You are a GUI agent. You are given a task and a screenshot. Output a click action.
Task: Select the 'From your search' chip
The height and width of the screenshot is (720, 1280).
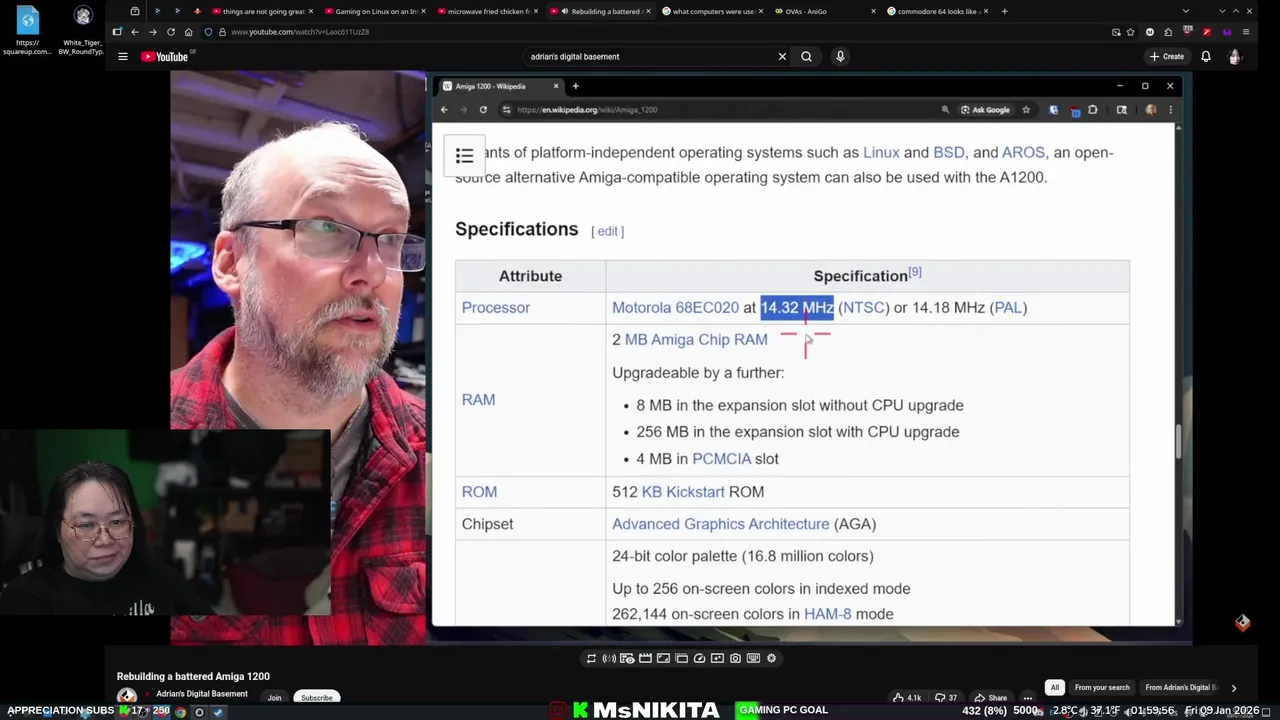click(1102, 688)
